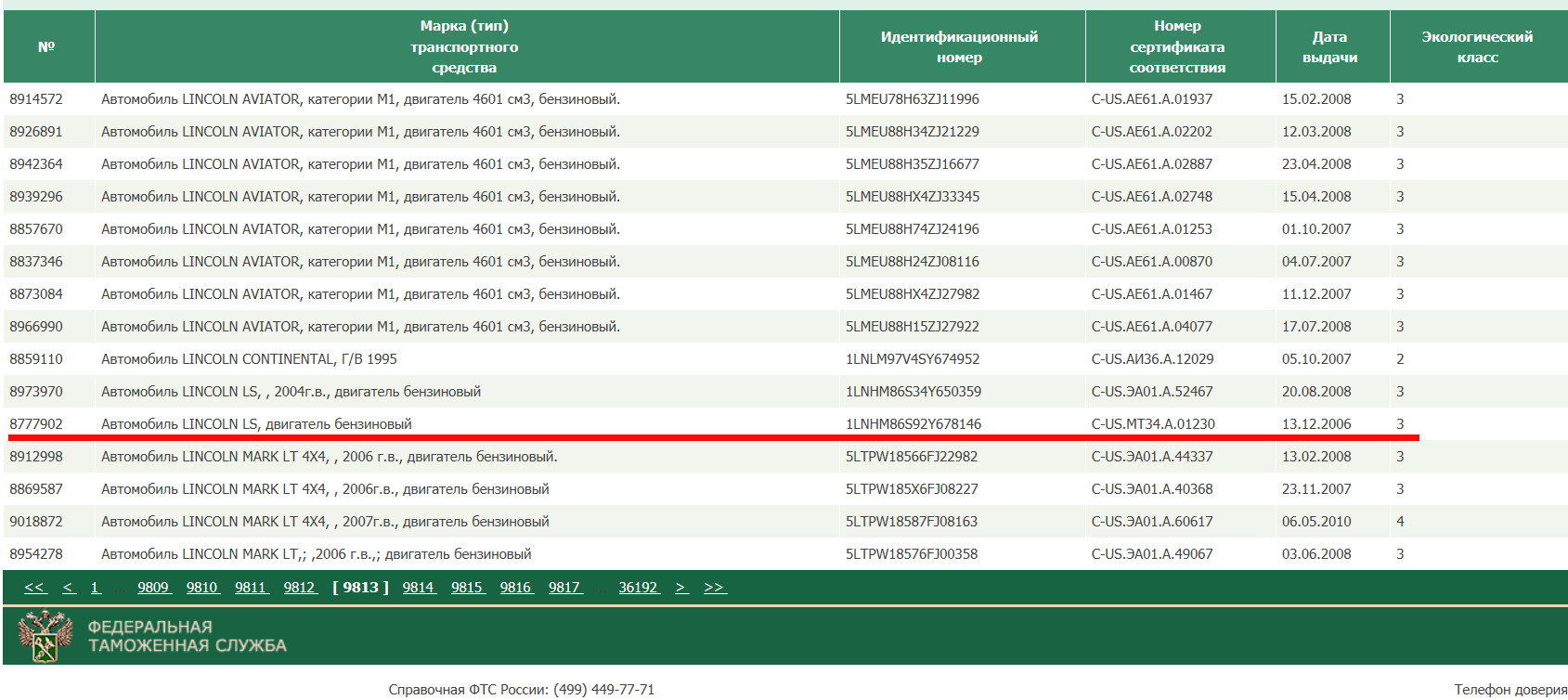
Task: Click the Federal Customs Service emblem logo
Action: 45,636
